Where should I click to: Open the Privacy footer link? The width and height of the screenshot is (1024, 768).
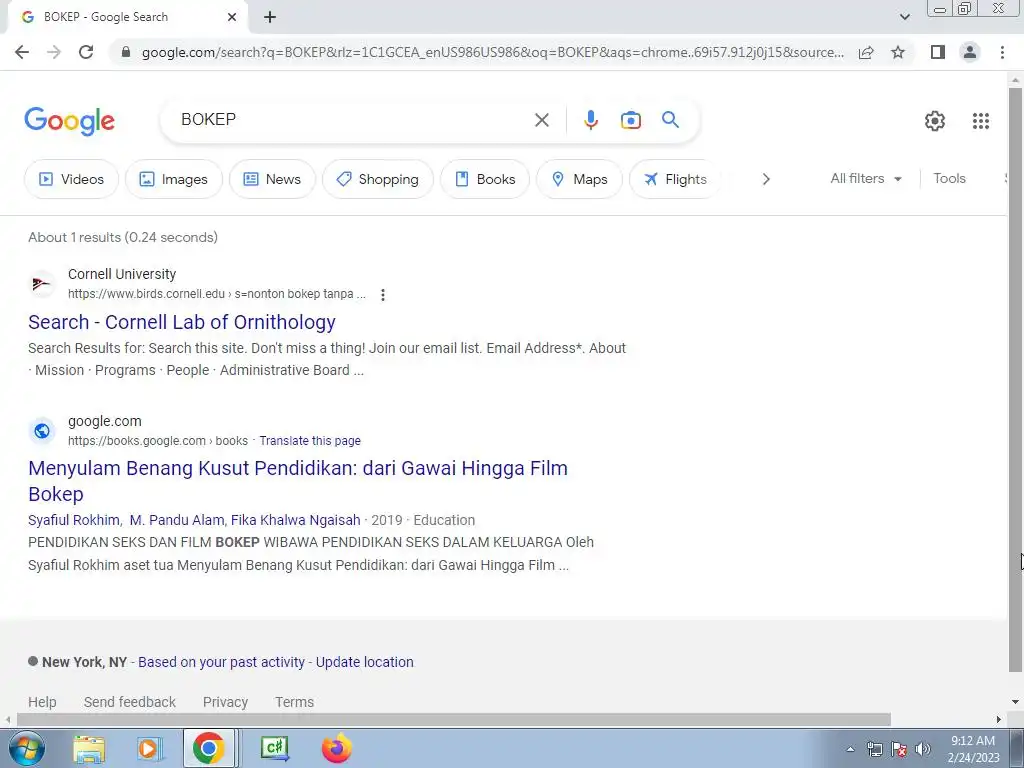225,702
